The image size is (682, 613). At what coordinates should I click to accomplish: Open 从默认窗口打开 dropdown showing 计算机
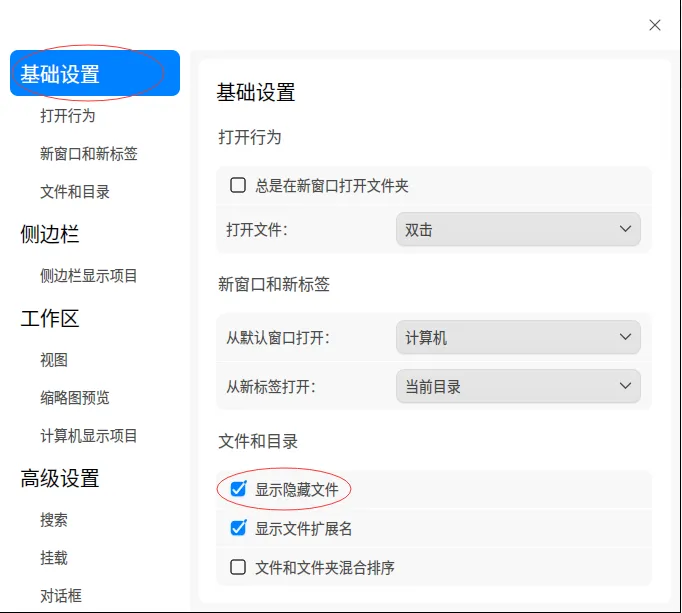point(518,338)
